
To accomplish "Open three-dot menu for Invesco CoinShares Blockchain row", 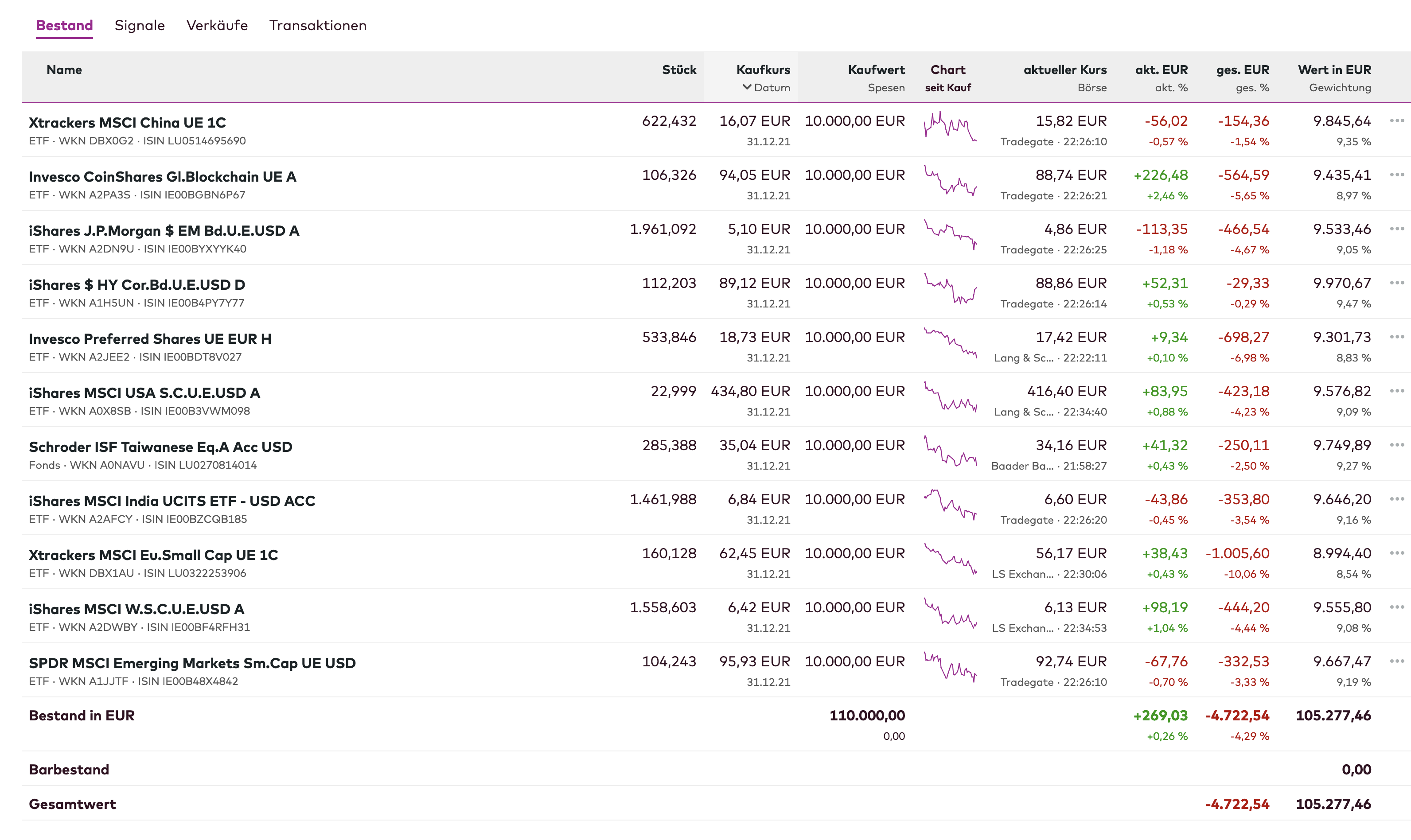I will click(x=1396, y=175).
